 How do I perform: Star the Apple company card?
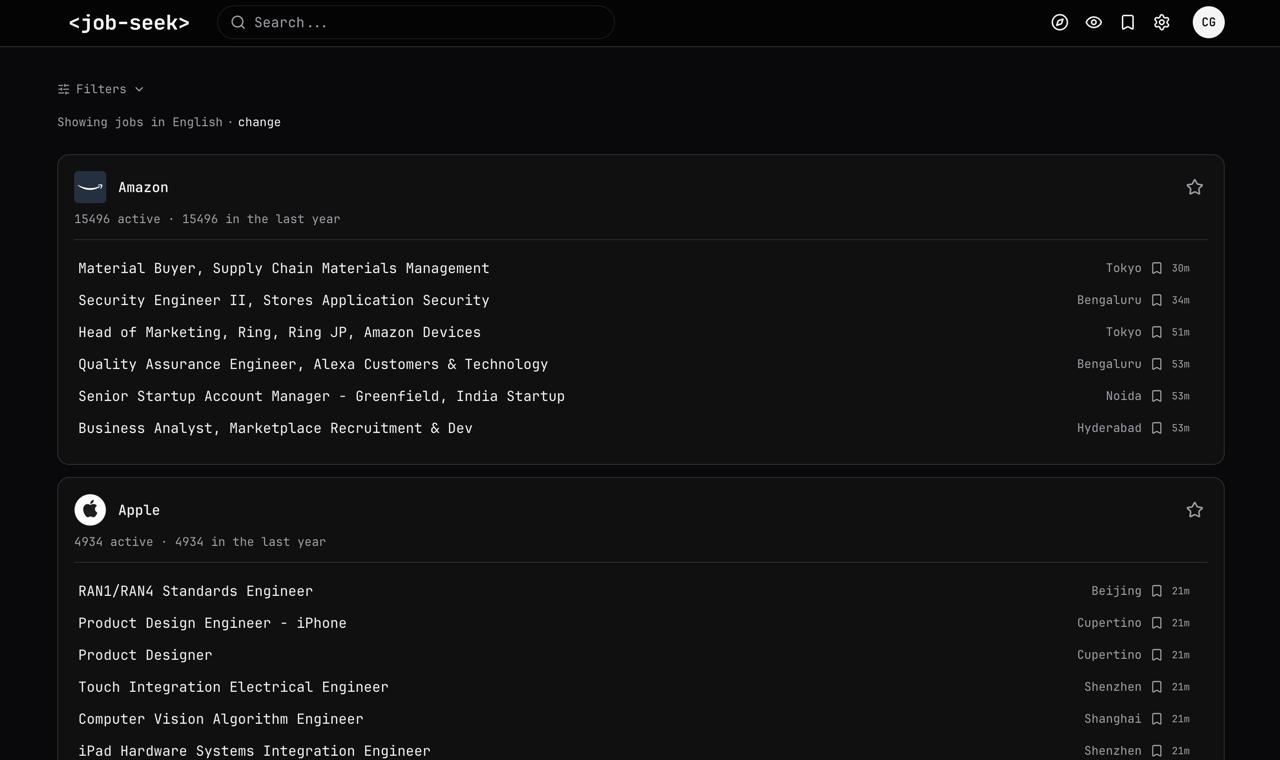[x=1194, y=510]
